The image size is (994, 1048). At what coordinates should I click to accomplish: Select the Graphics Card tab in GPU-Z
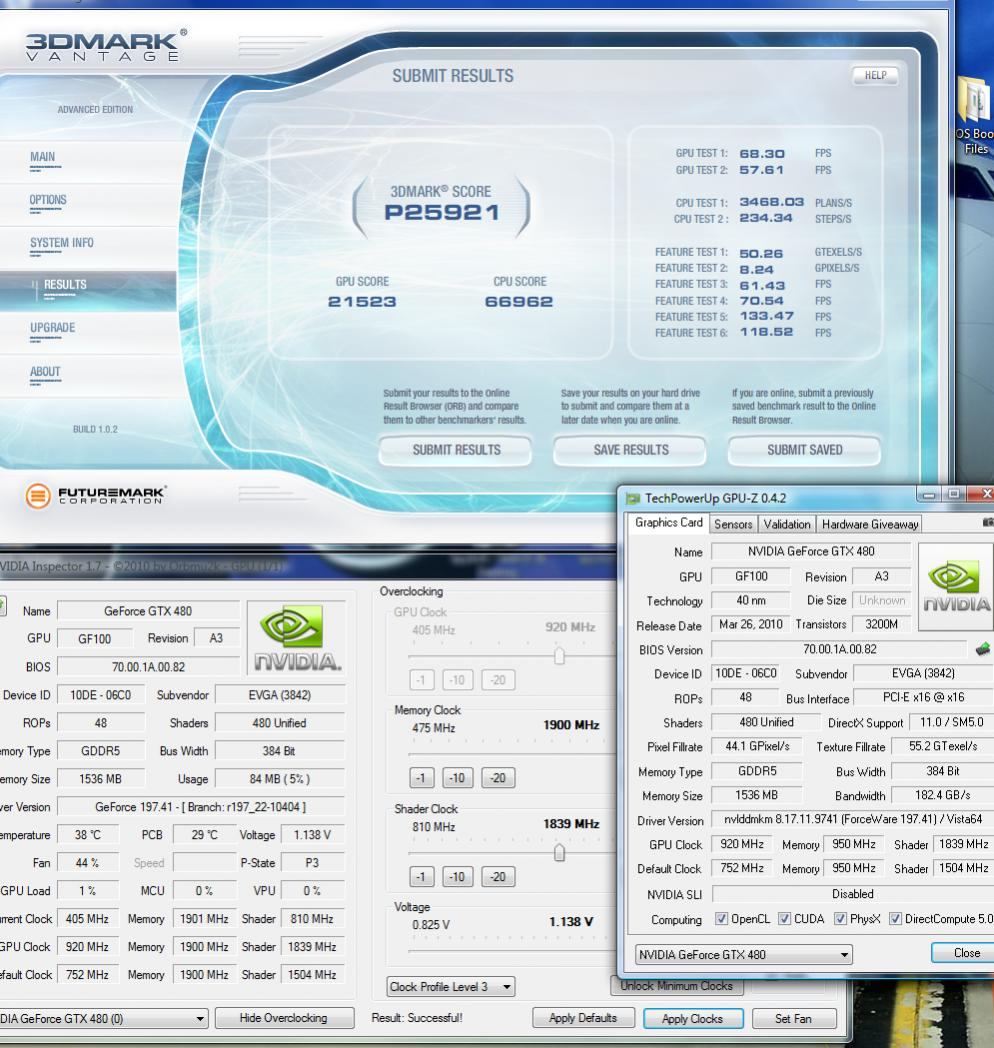coord(668,523)
